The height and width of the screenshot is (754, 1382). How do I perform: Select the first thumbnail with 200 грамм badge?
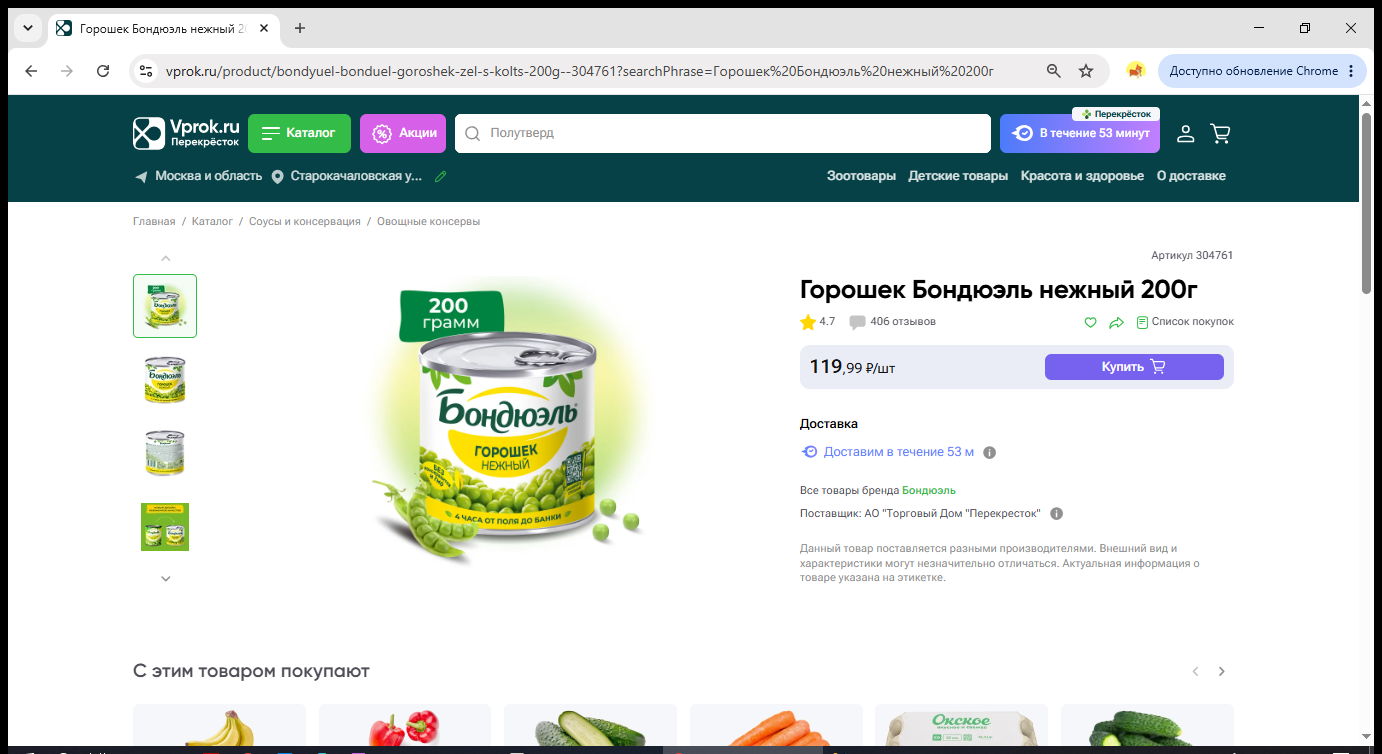coord(165,306)
